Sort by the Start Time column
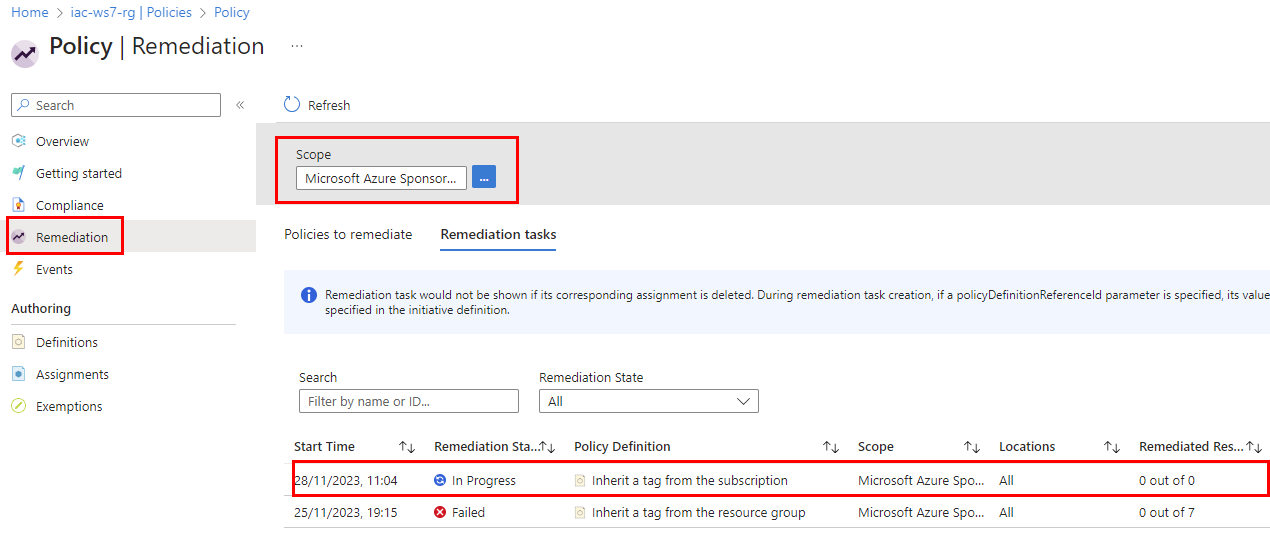Screen dimensions: 1270x551 pyautogui.click(x=407, y=447)
